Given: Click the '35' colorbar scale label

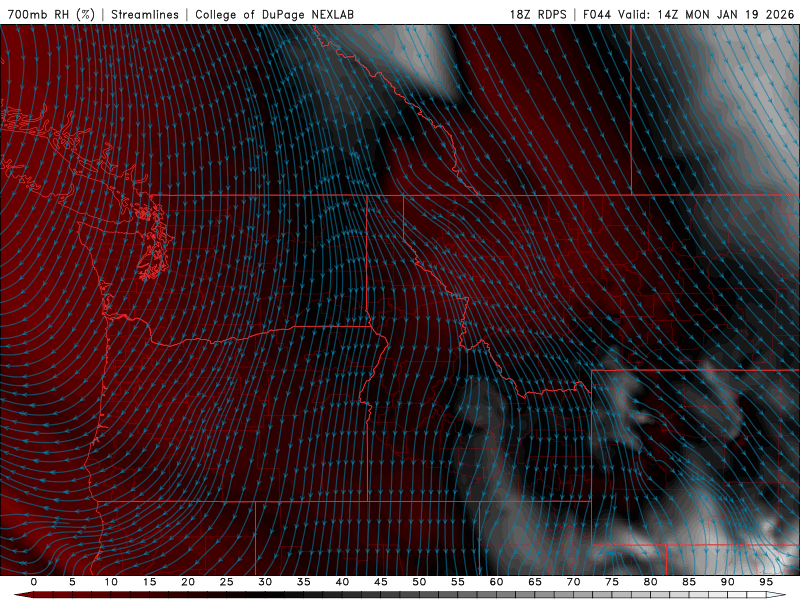Looking at the screenshot, I should point(304,582).
